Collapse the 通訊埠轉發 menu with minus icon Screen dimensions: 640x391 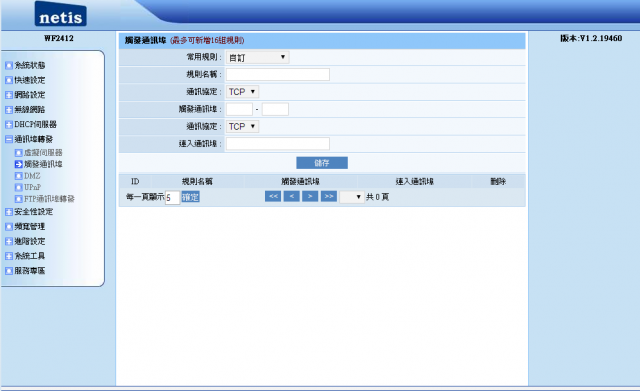tap(9, 139)
